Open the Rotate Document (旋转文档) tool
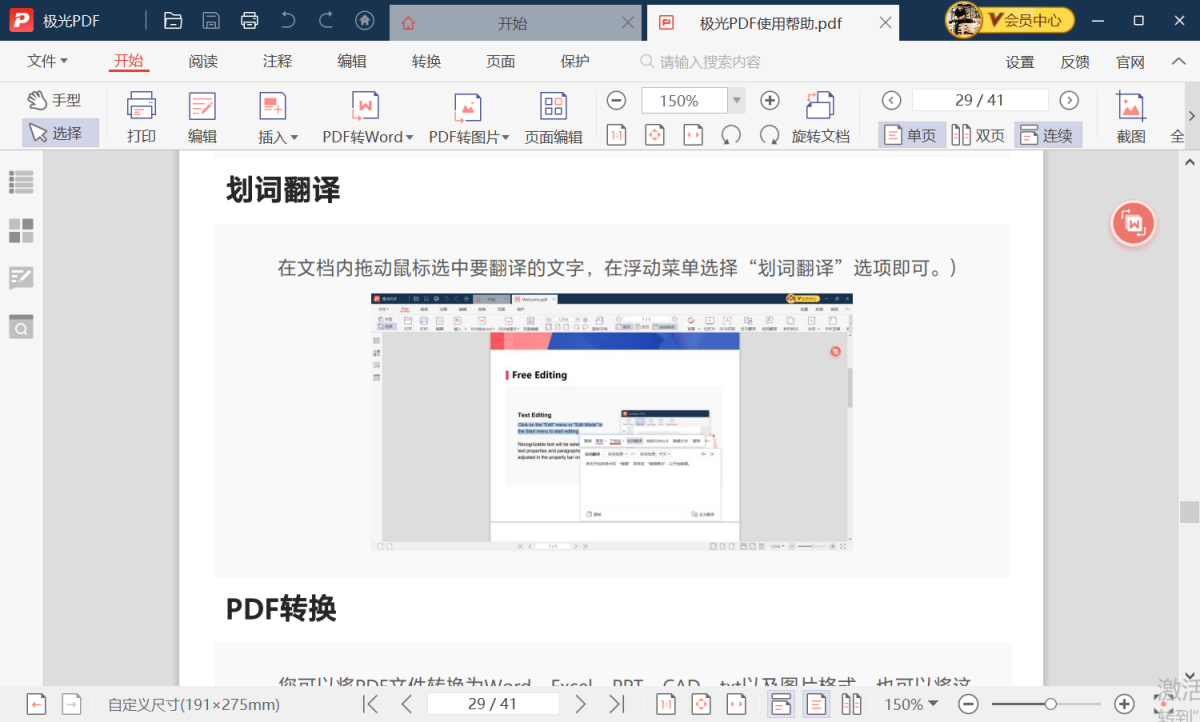The width and height of the screenshot is (1200, 722). click(x=820, y=117)
